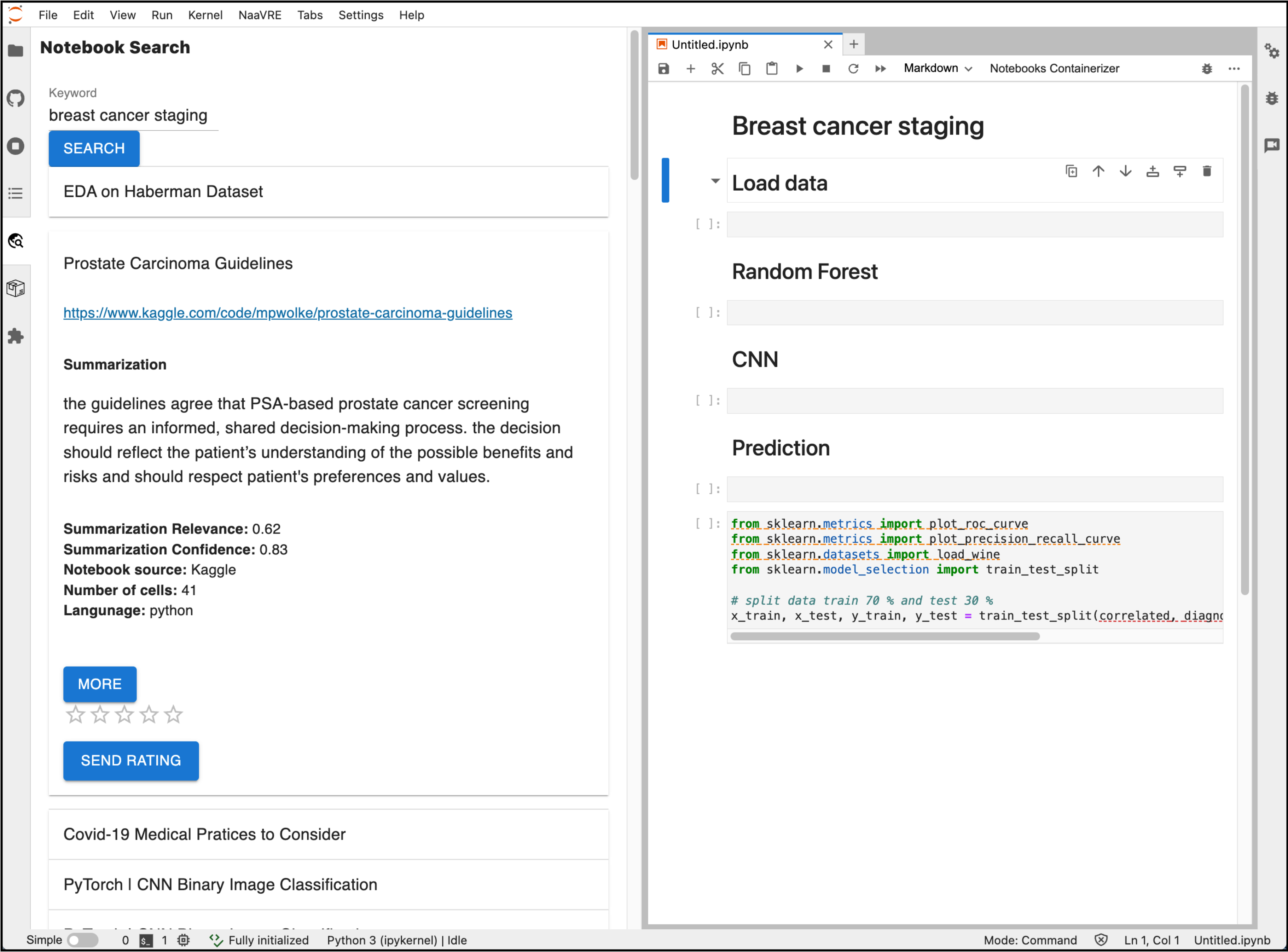Collapse the Load data heading section

(715, 181)
